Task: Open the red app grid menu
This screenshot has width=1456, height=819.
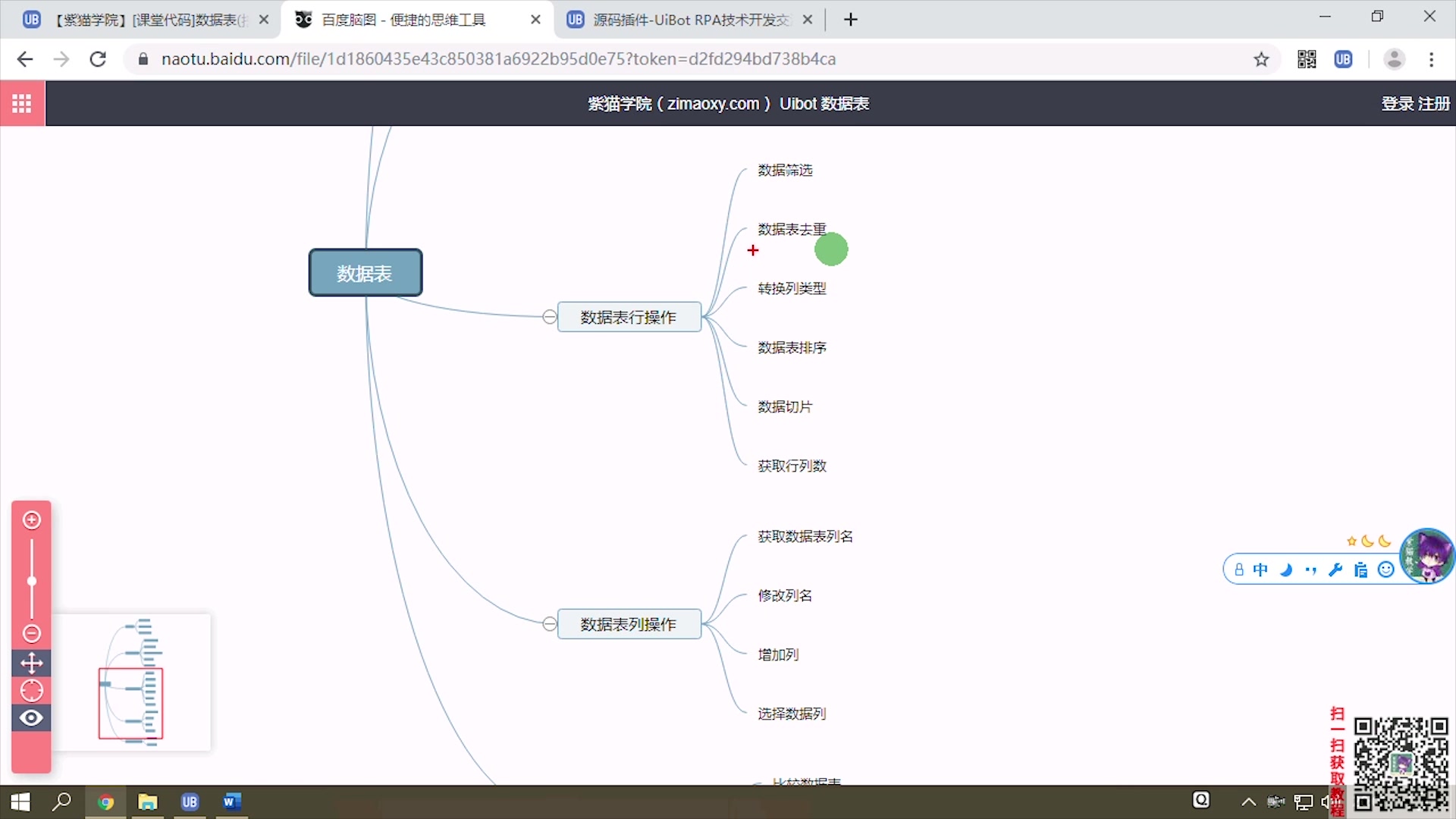Action: tap(22, 103)
